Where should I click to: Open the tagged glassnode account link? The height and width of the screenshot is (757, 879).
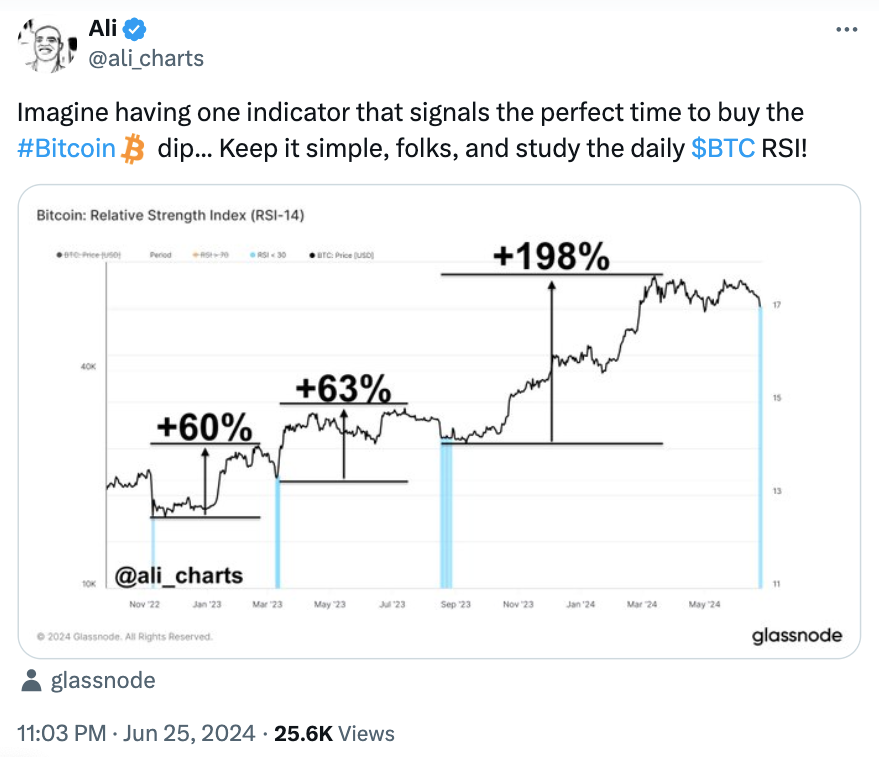[x=103, y=681]
